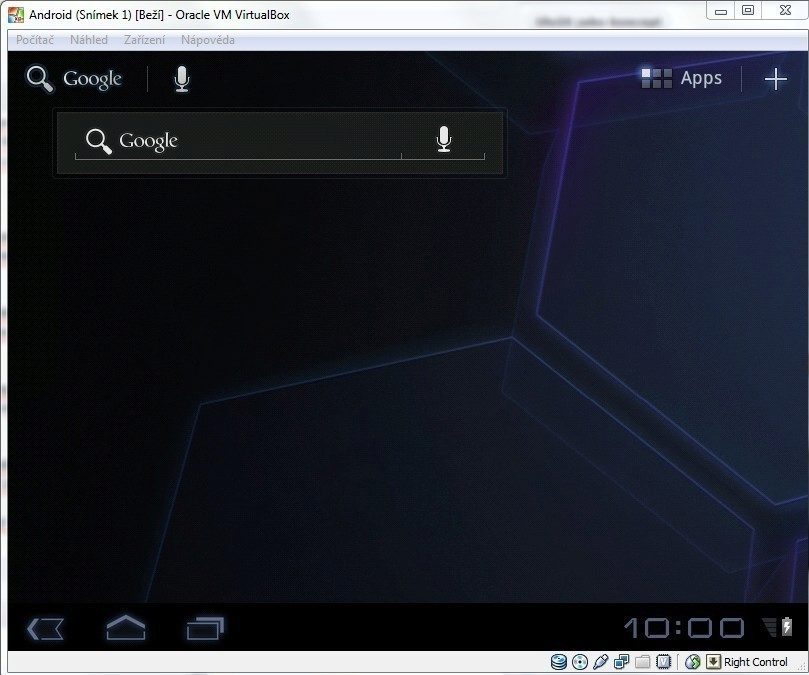Click the Right Control host key label

755,662
